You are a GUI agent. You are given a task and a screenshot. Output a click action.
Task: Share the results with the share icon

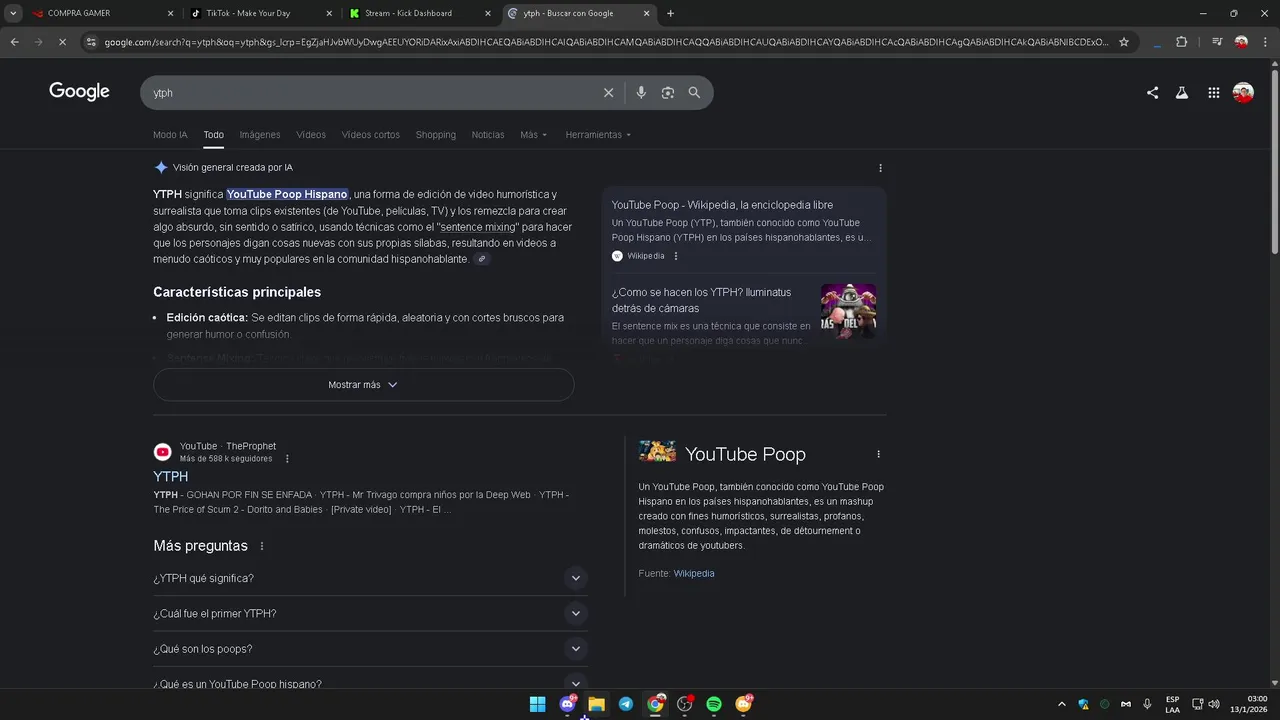[x=1152, y=93]
